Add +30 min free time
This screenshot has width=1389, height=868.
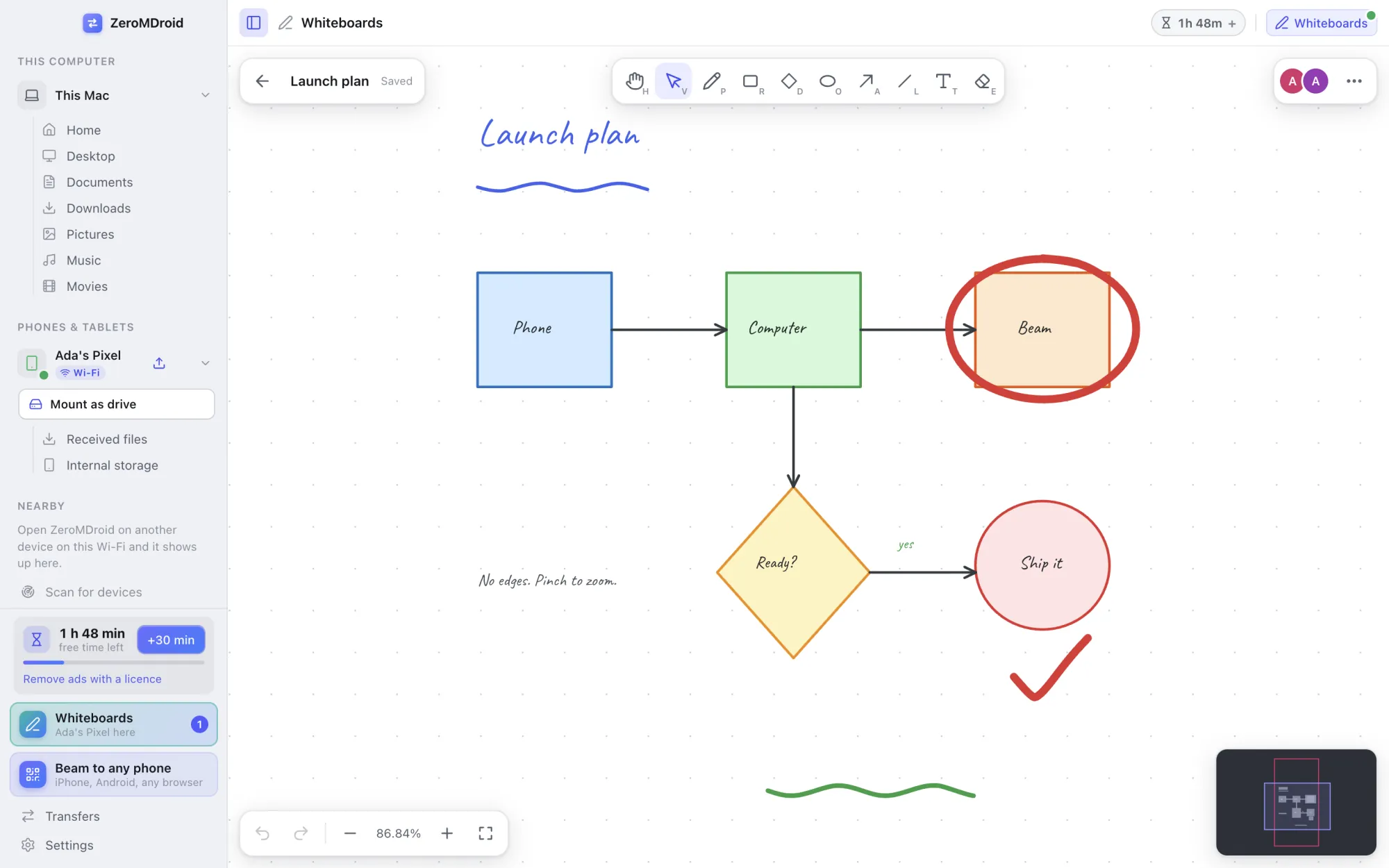point(171,640)
